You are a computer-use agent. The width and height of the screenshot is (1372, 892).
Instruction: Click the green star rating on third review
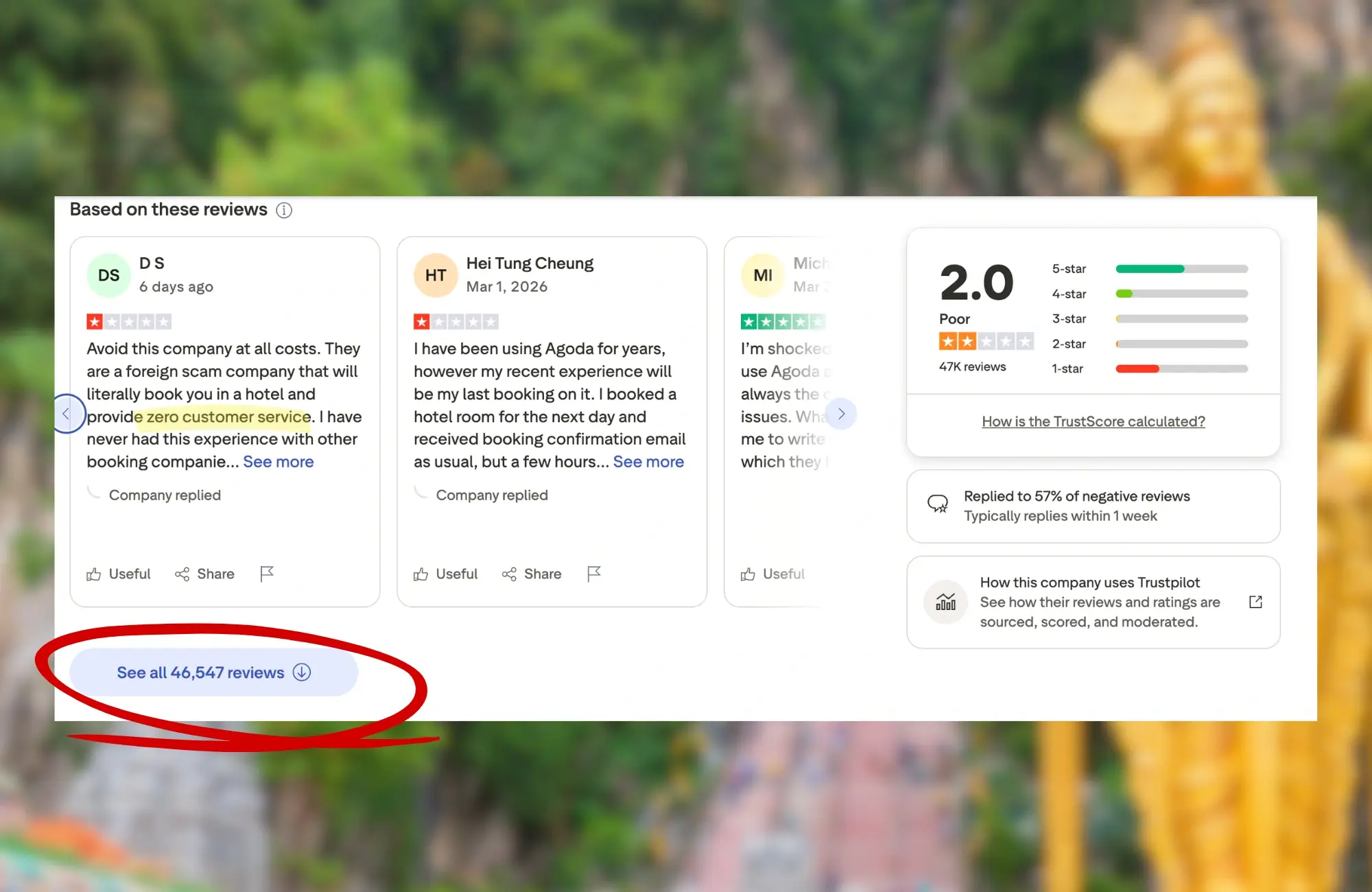point(783,321)
